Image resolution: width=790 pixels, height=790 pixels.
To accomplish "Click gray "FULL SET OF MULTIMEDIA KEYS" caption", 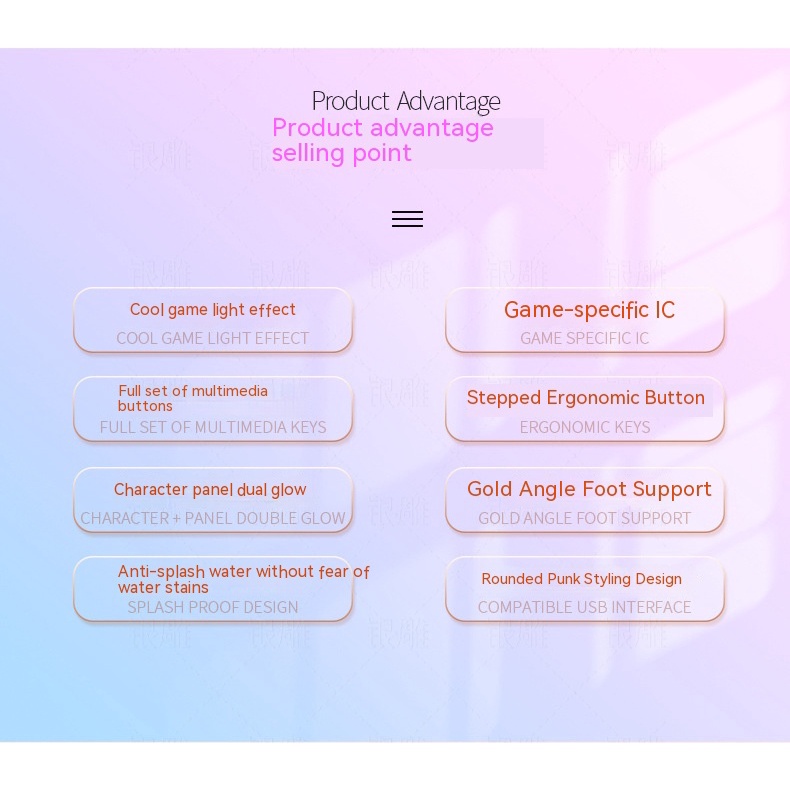I will coord(212,427).
